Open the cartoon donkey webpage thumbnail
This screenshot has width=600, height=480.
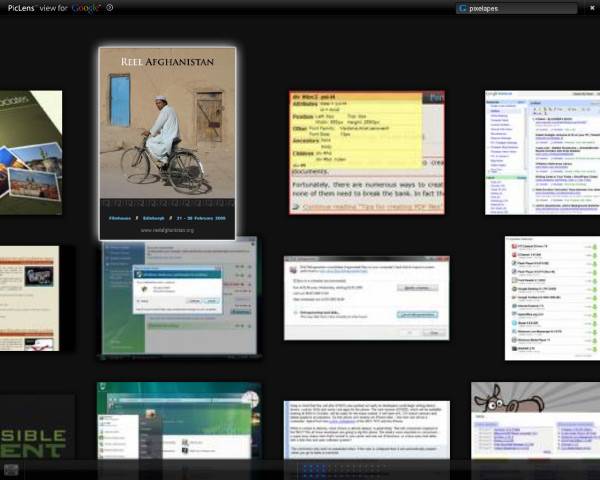tap(535, 420)
